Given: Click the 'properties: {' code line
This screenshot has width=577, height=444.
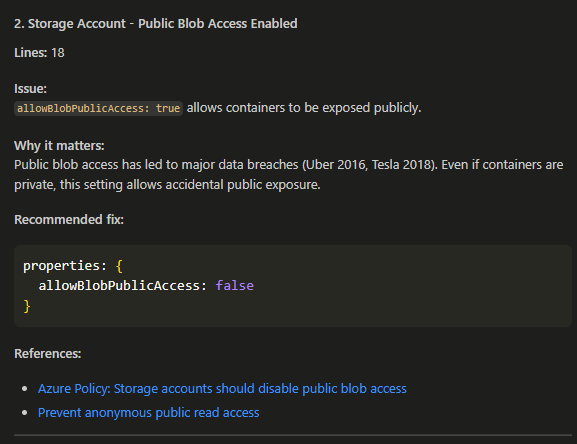Looking at the screenshot, I should [73, 266].
